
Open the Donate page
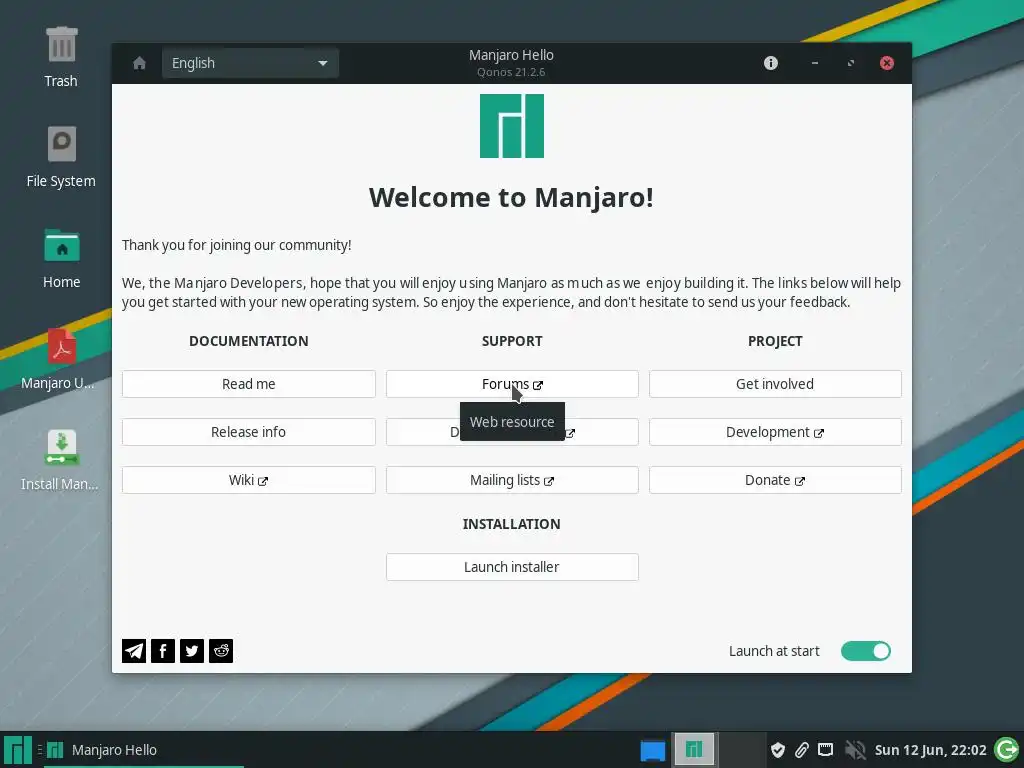click(775, 480)
